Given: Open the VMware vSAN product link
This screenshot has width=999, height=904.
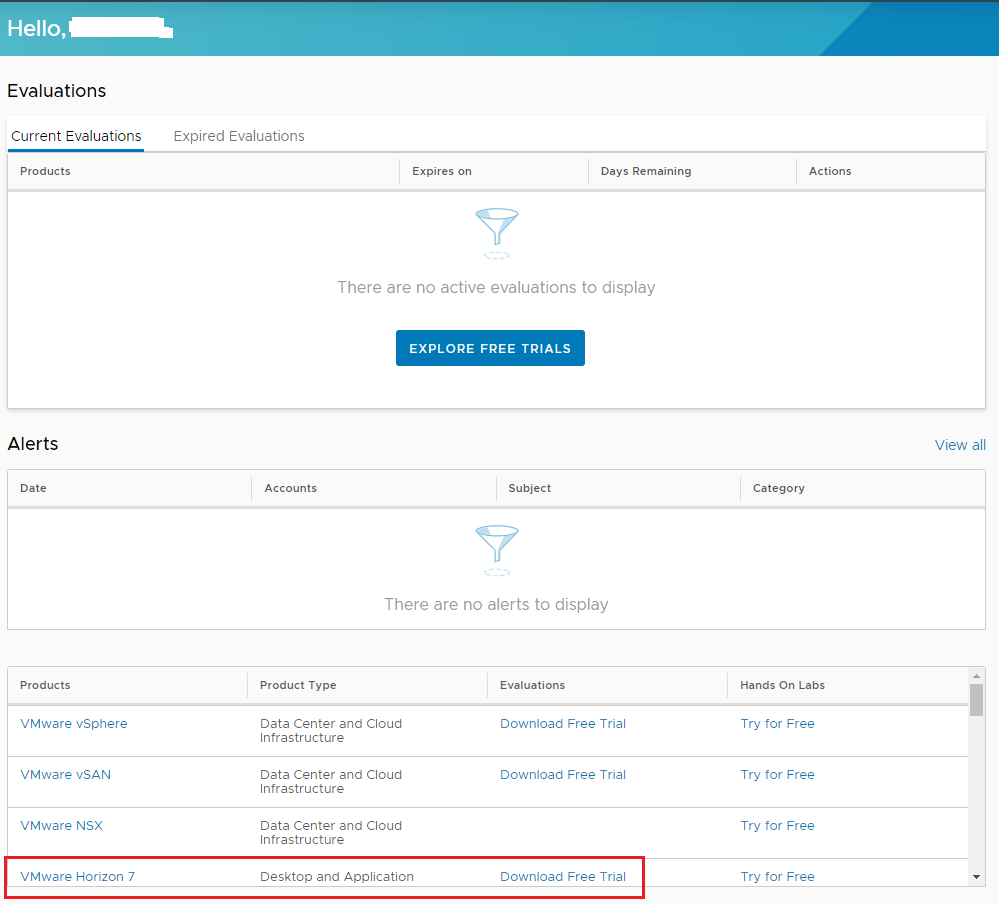Looking at the screenshot, I should 66,775.
